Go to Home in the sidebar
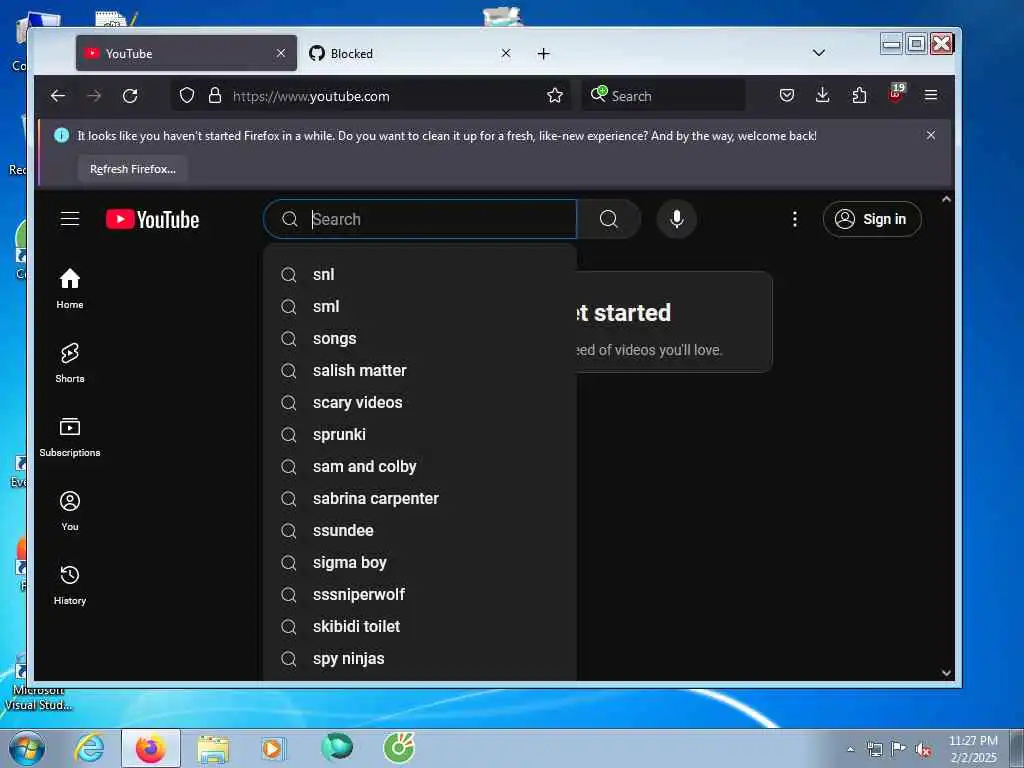1024x768 pixels. 70,289
